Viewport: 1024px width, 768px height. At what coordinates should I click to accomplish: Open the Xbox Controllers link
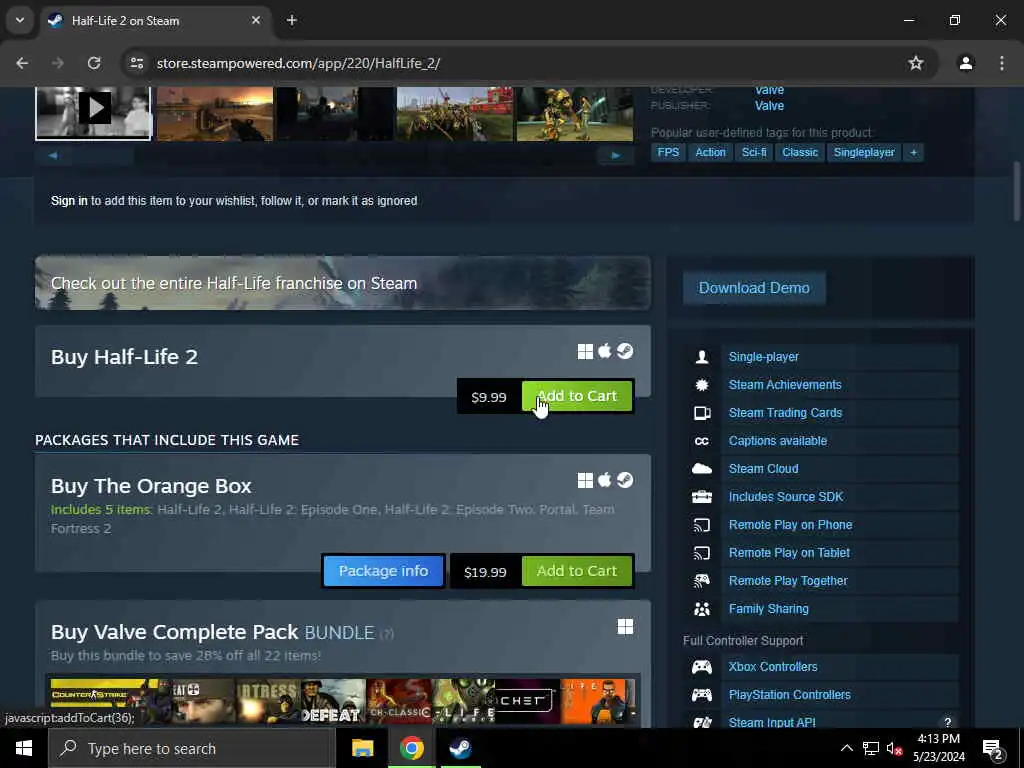click(773, 667)
